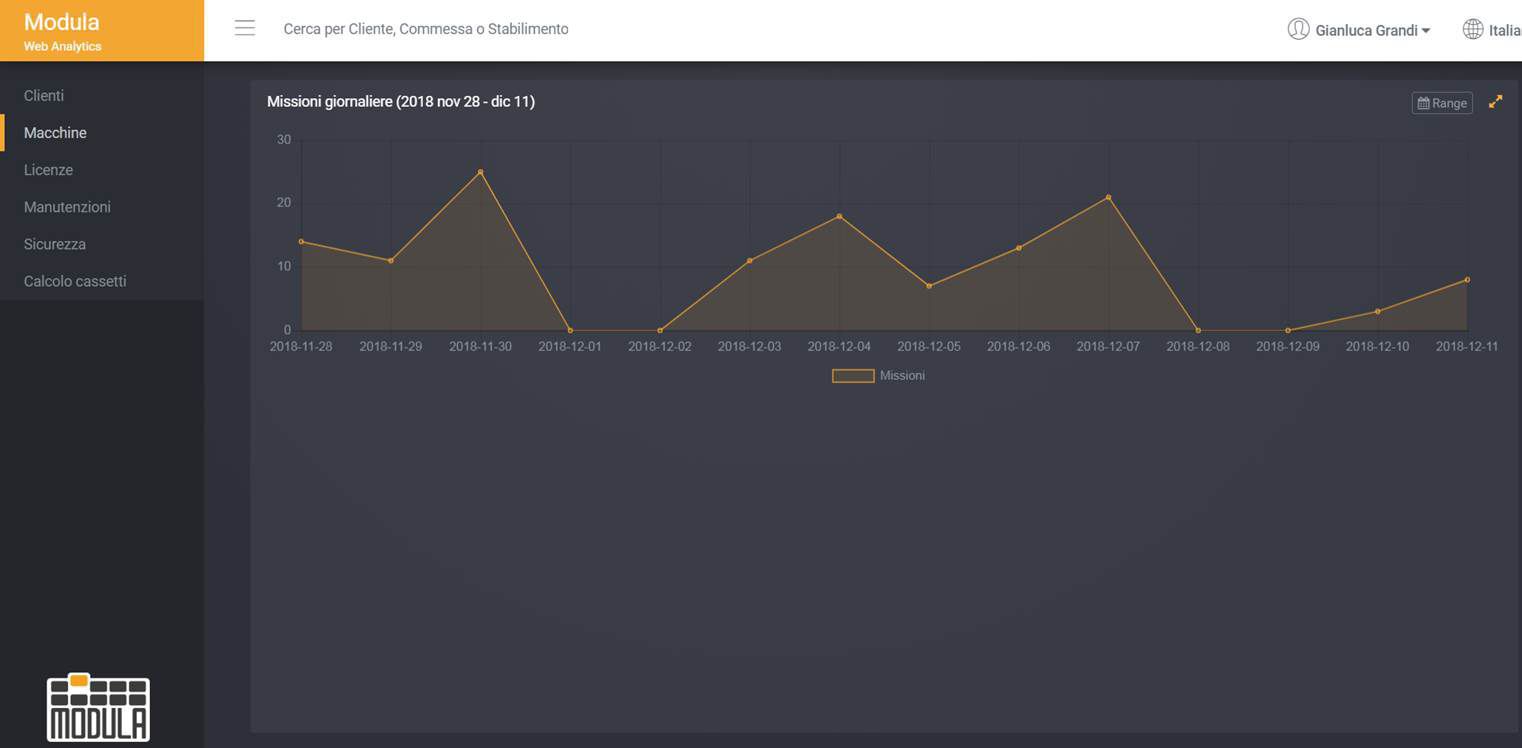Click the 2018-11-30 peak data point
This screenshot has width=1522, height=748.
click(480, 172)
